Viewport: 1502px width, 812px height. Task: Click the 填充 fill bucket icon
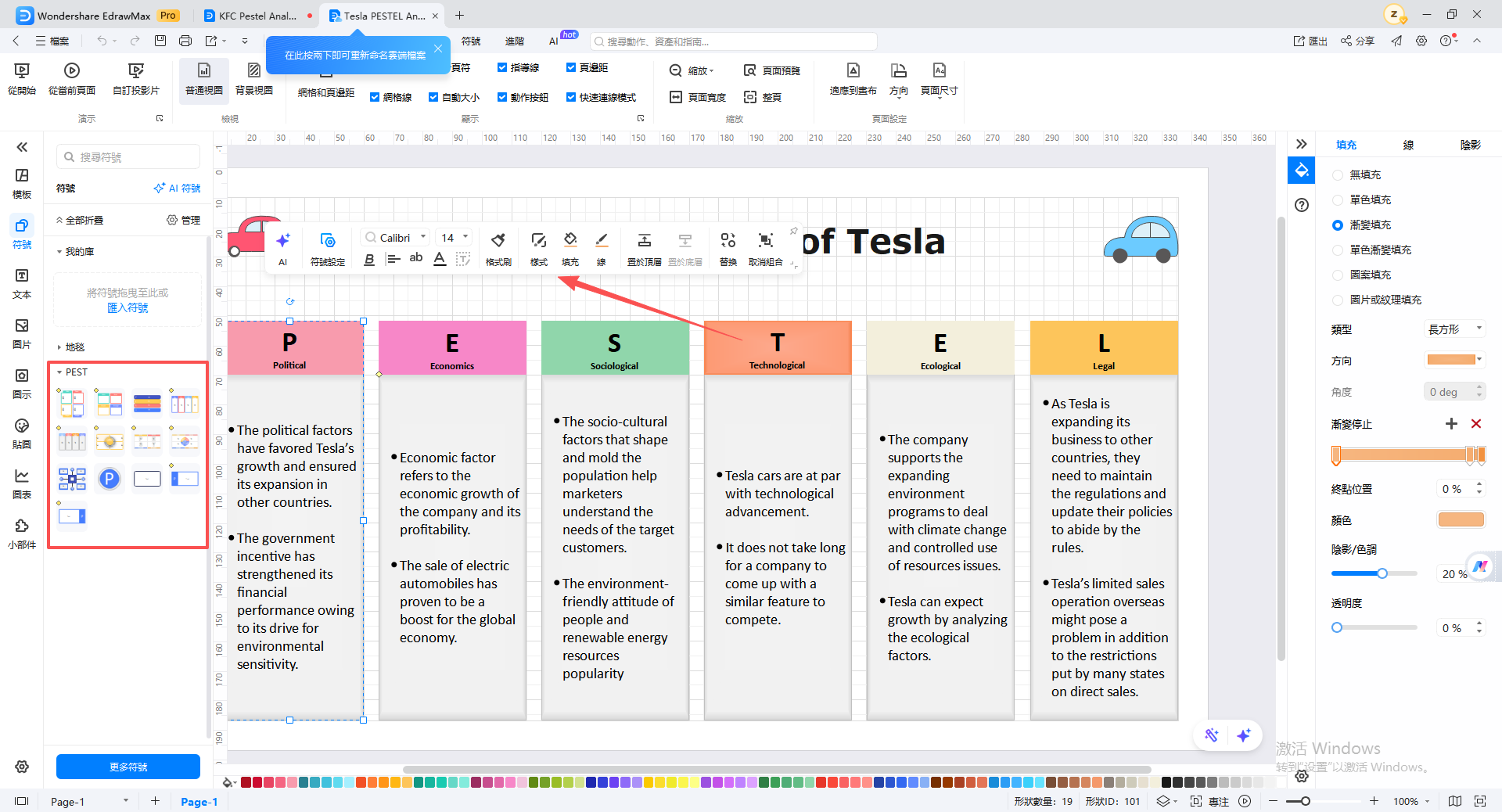tap(570, 249)
